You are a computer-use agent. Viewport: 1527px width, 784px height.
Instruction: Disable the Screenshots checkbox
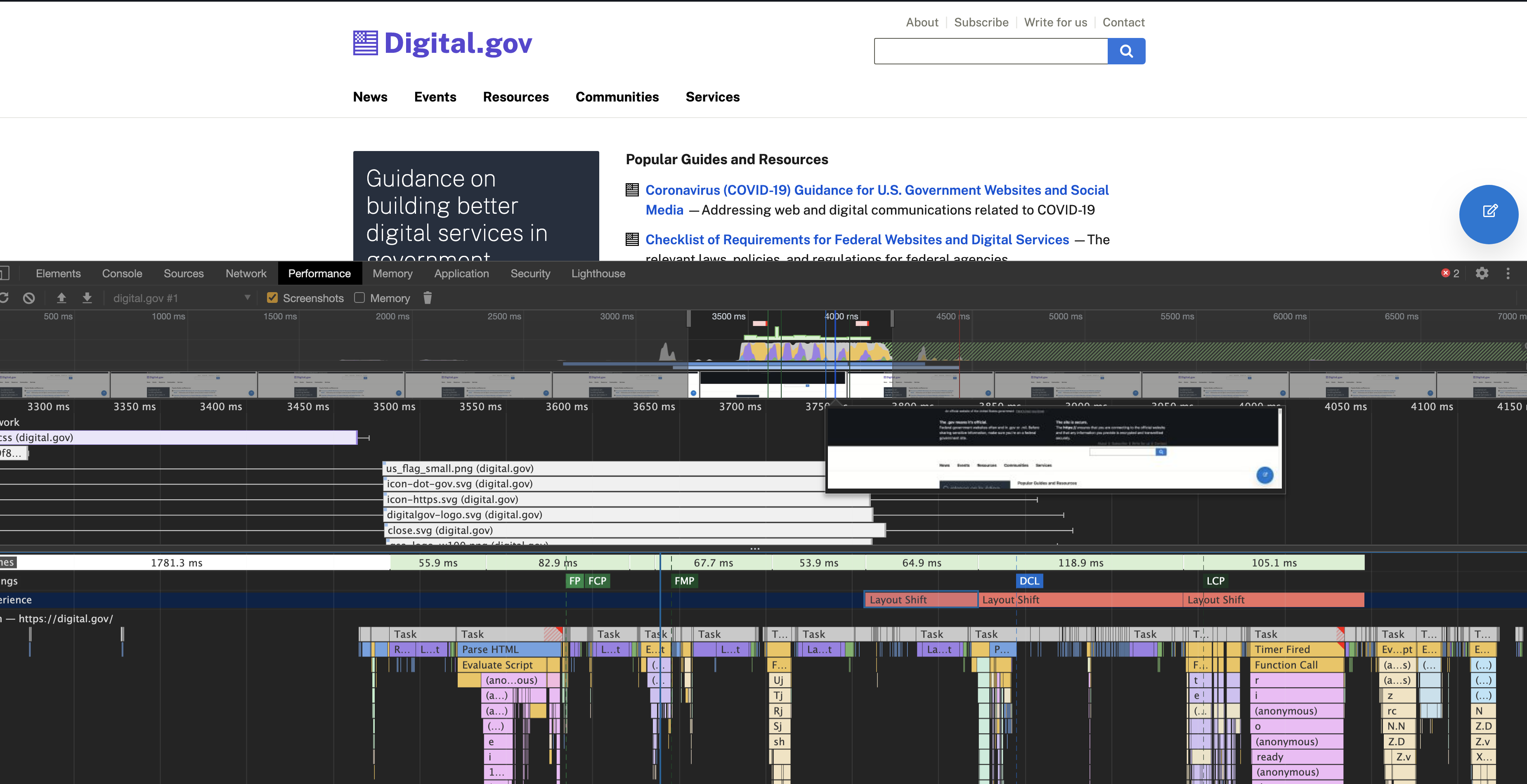(x=272, y=298)
